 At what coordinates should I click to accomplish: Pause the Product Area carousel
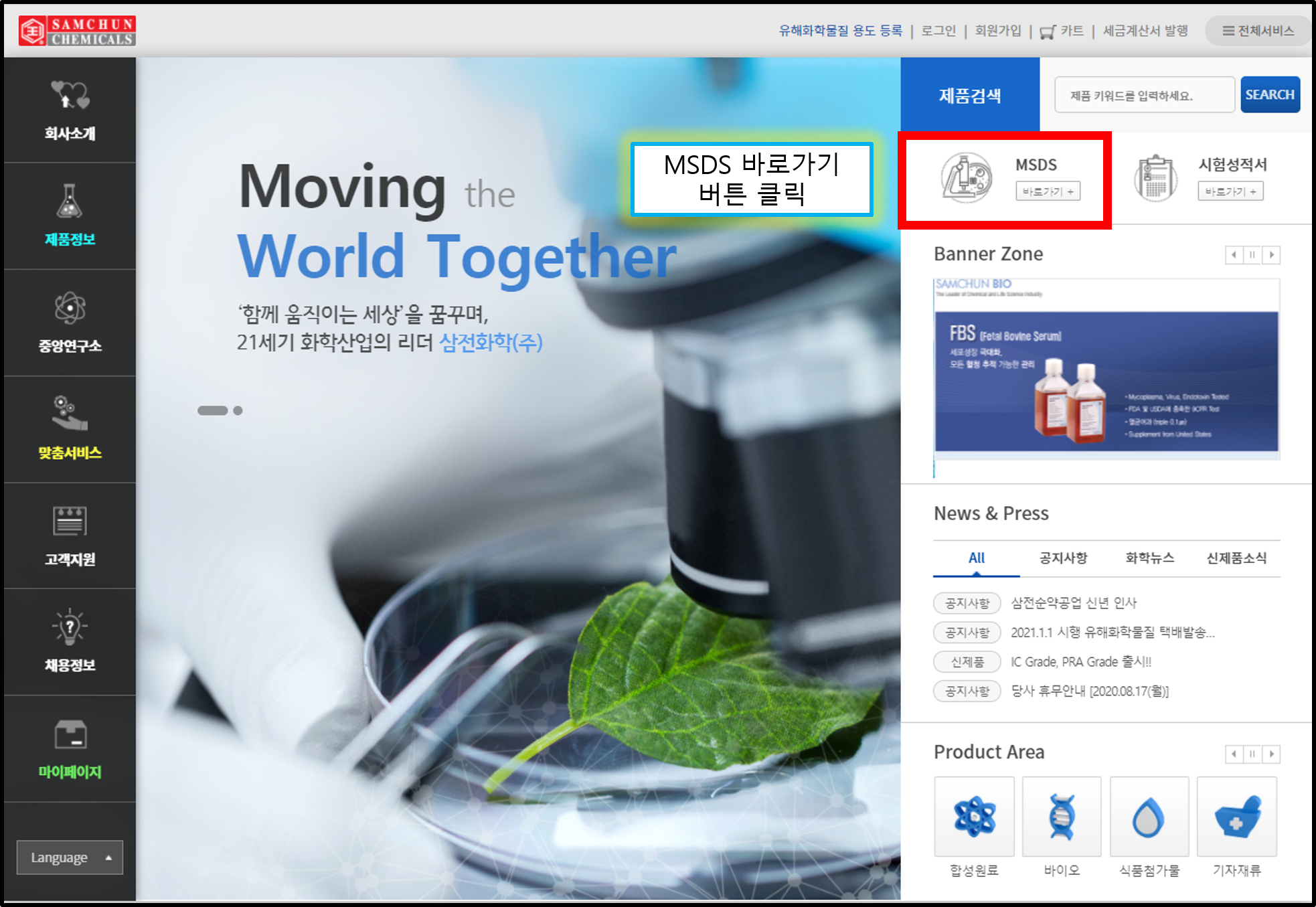(x=1252, y=754)
